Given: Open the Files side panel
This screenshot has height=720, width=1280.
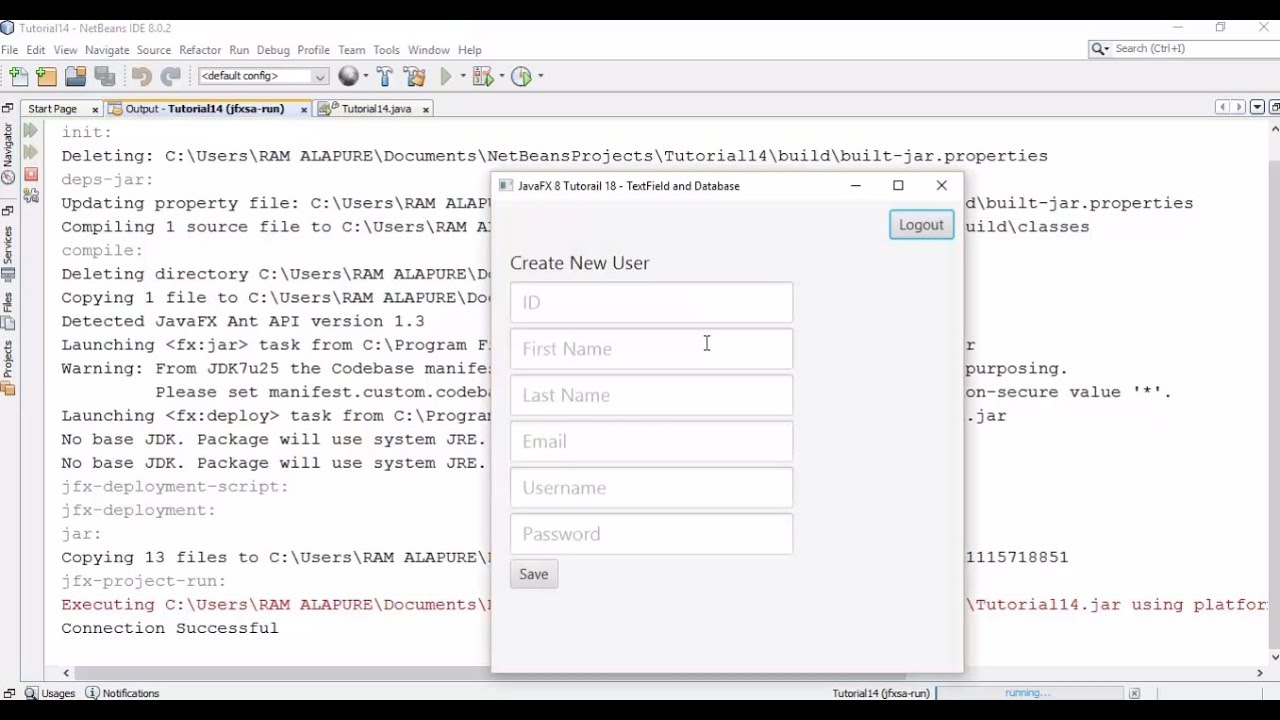Looking at the screenshot, I should (x=8, y=311).
